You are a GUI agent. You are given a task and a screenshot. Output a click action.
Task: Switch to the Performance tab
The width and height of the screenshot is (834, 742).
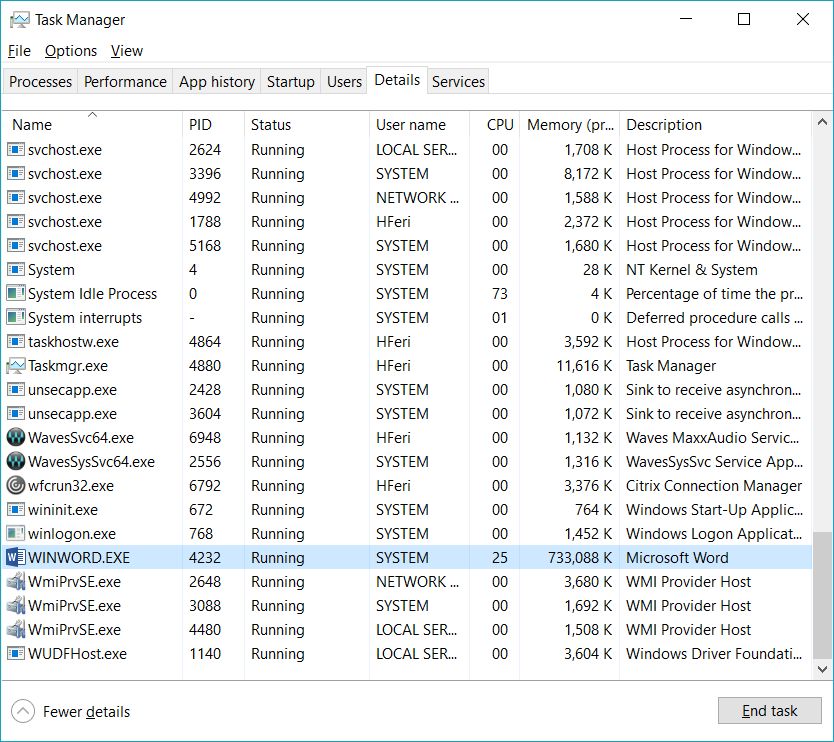tap(125, 81)
